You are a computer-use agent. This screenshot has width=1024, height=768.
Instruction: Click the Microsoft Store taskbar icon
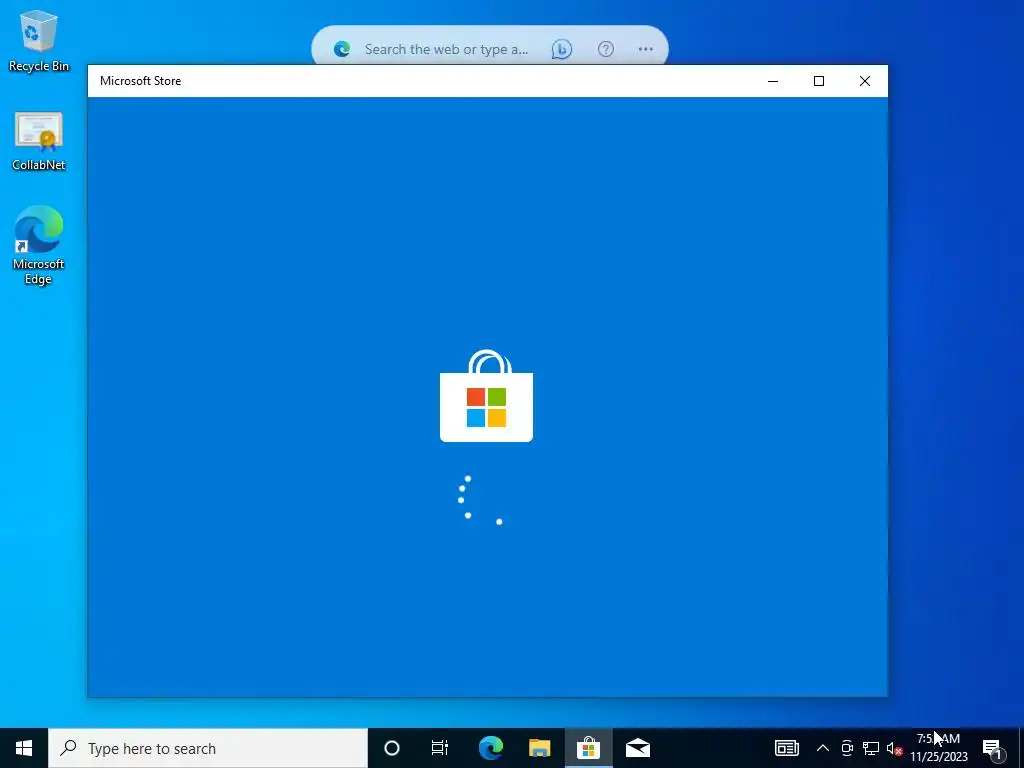(588, 748)
